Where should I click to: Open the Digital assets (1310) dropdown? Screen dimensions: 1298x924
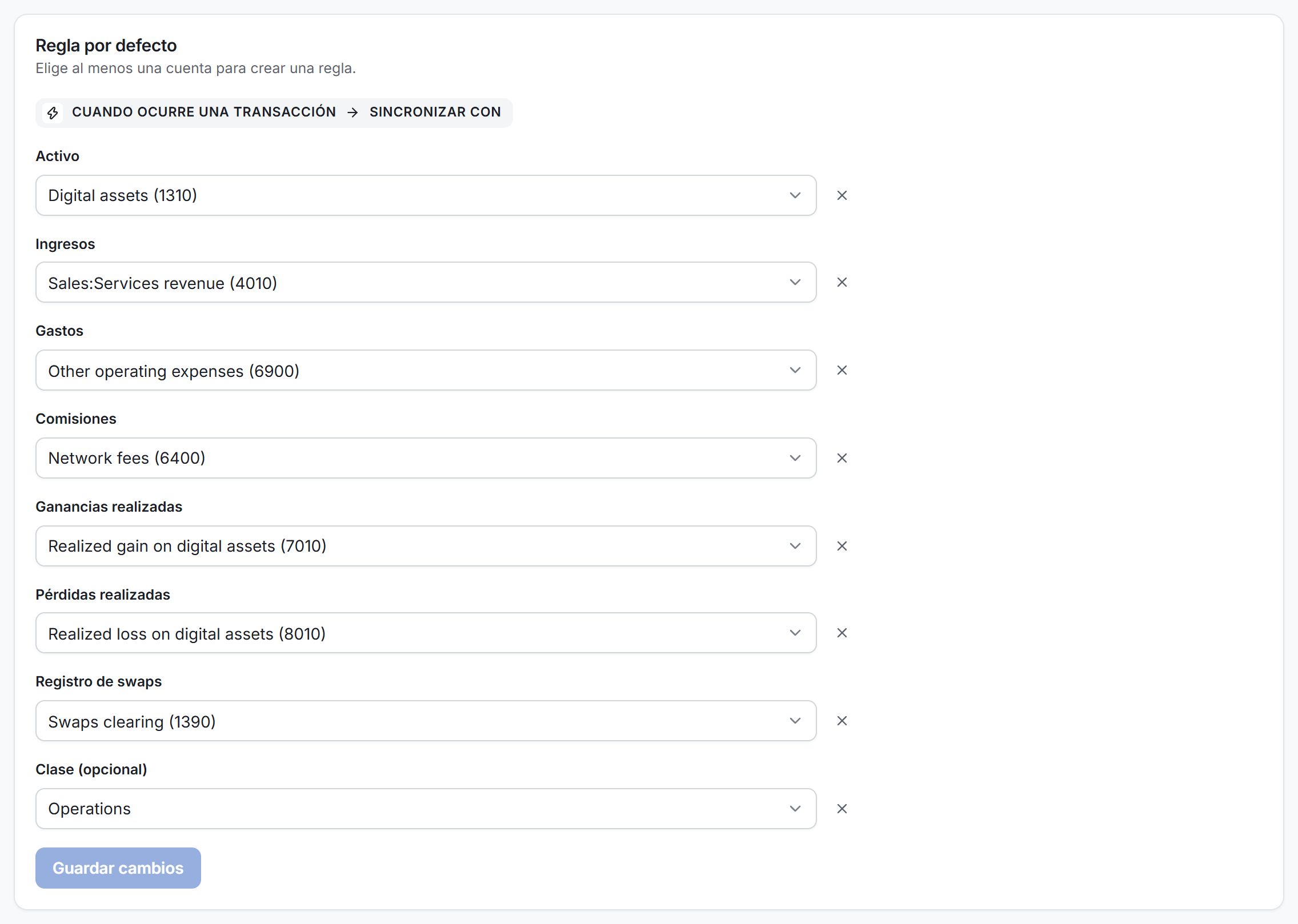pos(426,195)
